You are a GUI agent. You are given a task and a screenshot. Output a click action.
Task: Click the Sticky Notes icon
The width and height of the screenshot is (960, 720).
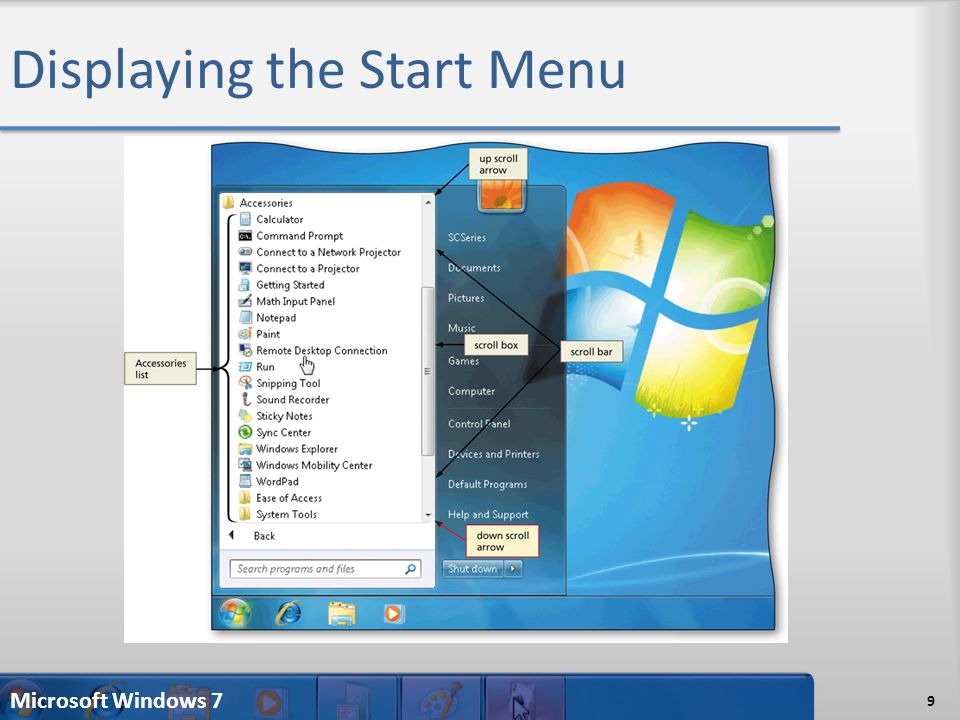pos(246,416)
